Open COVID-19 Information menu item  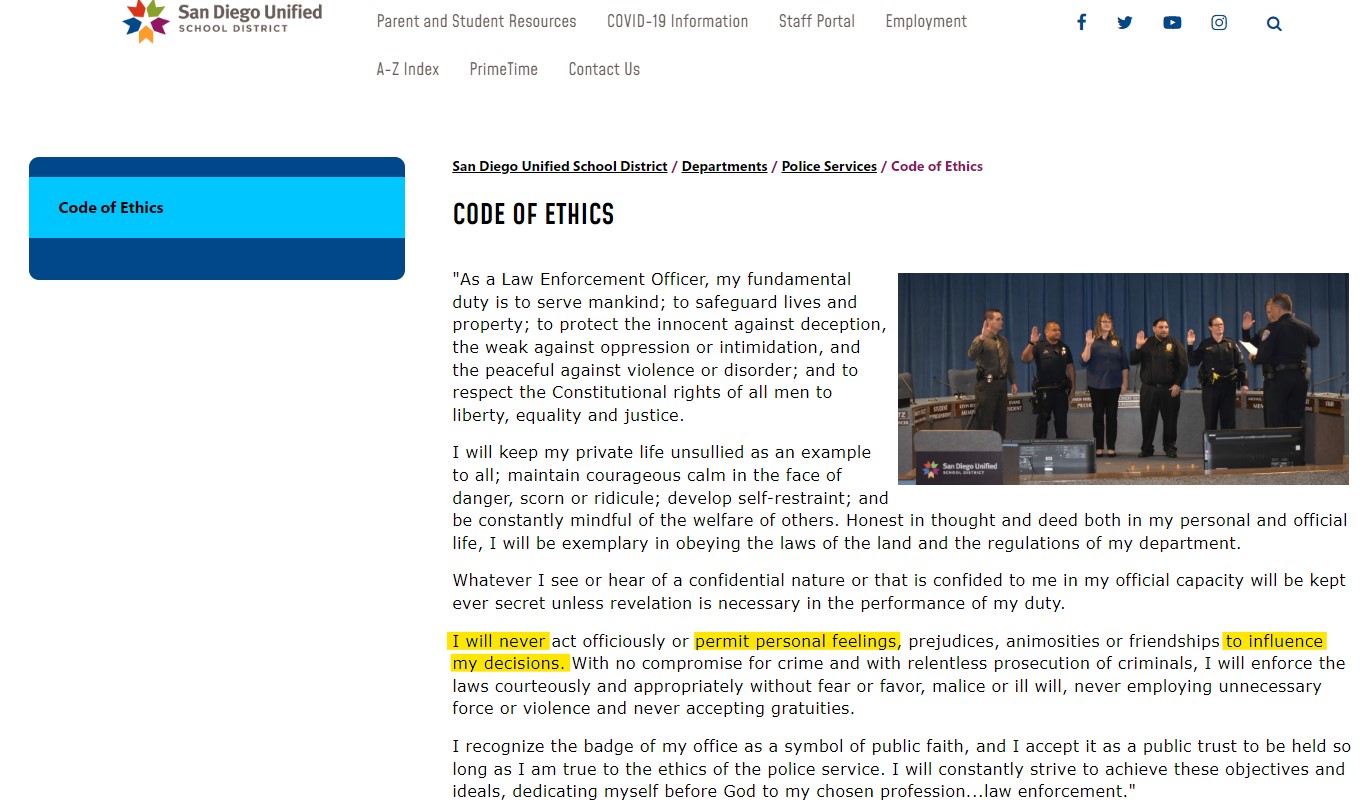[x=677, y=21]
